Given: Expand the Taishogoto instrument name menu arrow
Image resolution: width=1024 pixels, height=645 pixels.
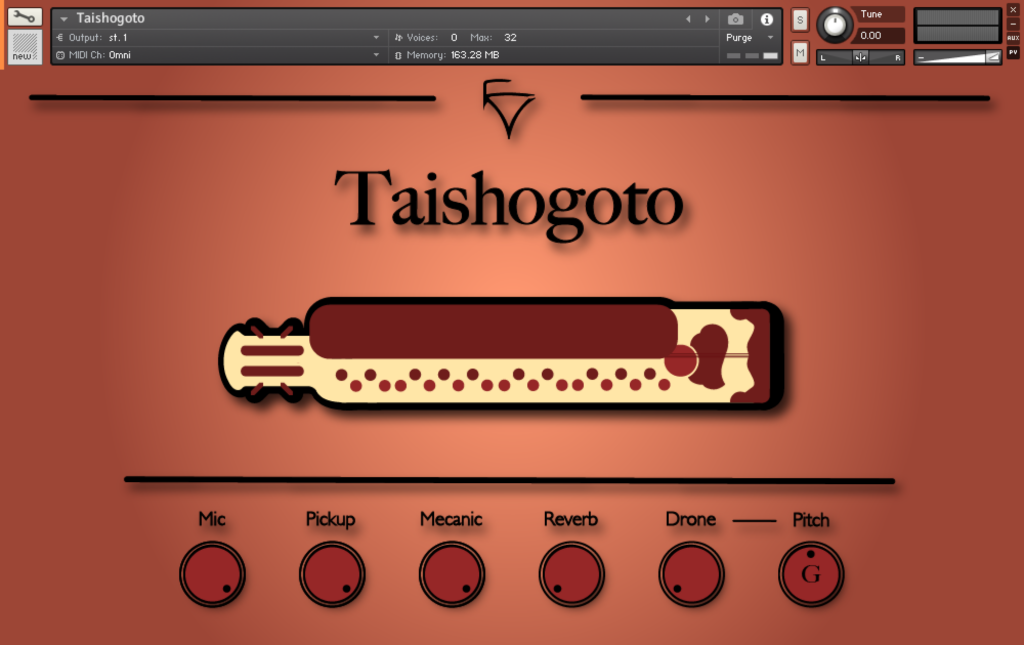Looking at the screenshot, I should click(x=63, y=19).
